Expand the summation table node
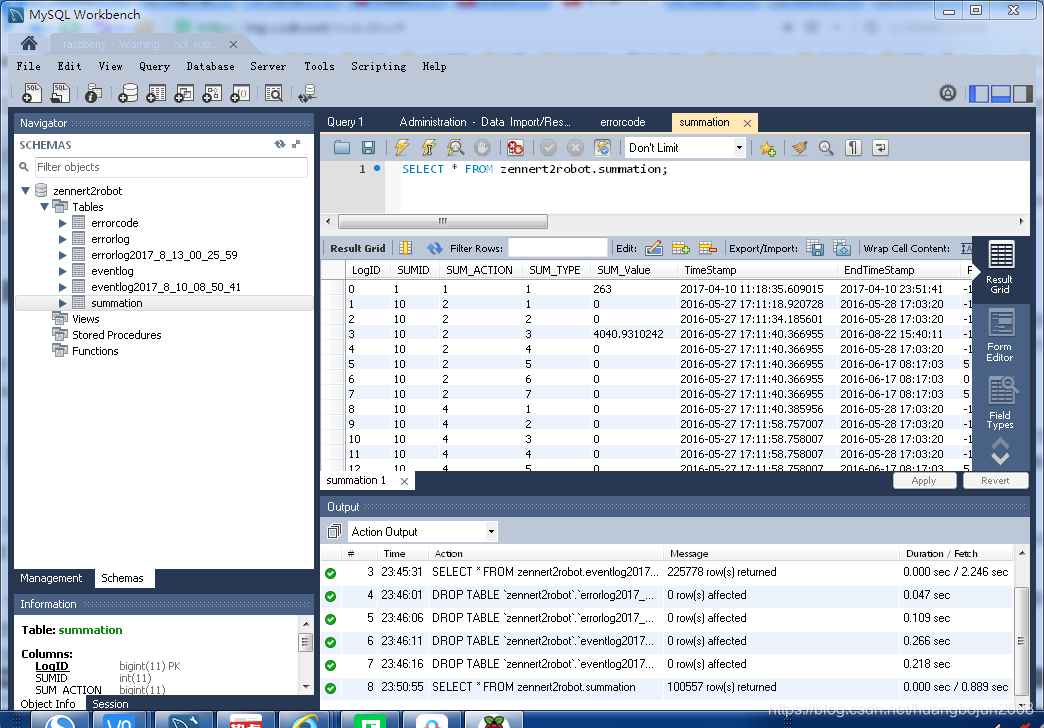The height and width of the screenshot is (728, 1044). (63, 303)
